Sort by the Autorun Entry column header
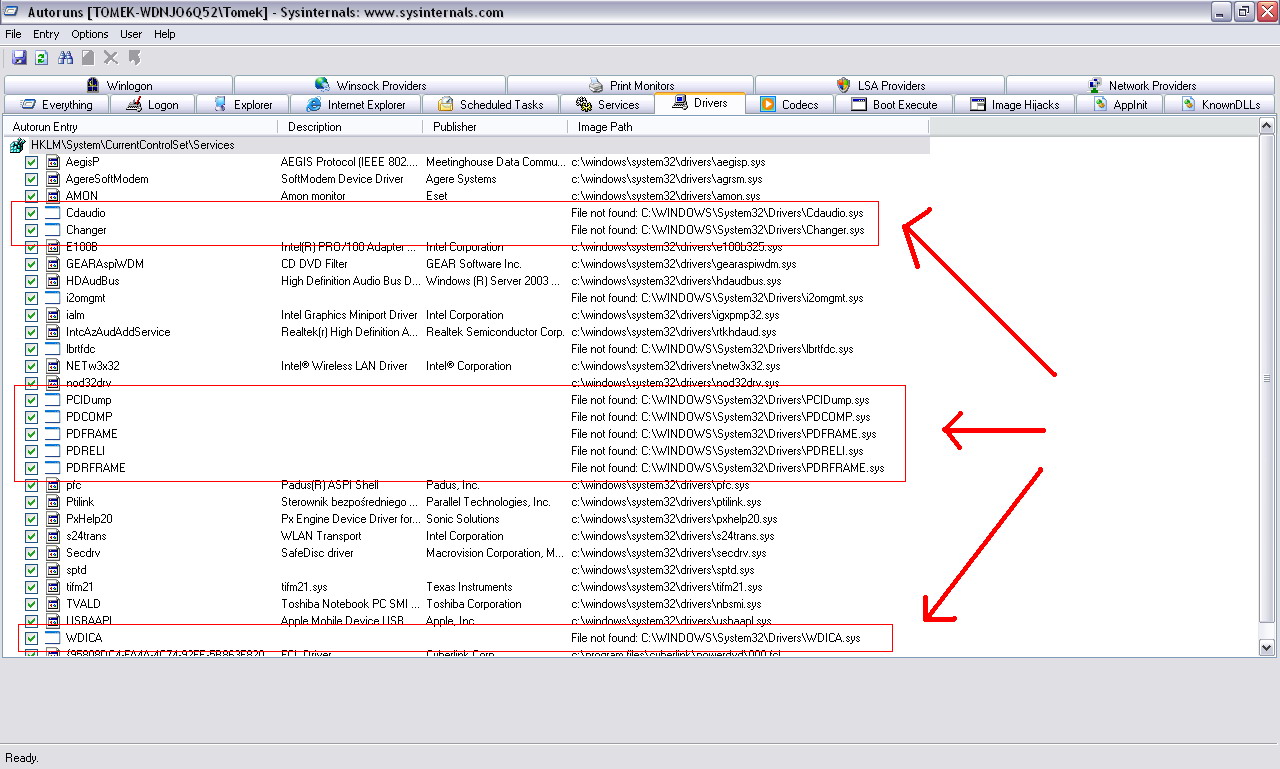Image resolution: width=1280 pixels, height=769 pixels. (x=141, y=127)
